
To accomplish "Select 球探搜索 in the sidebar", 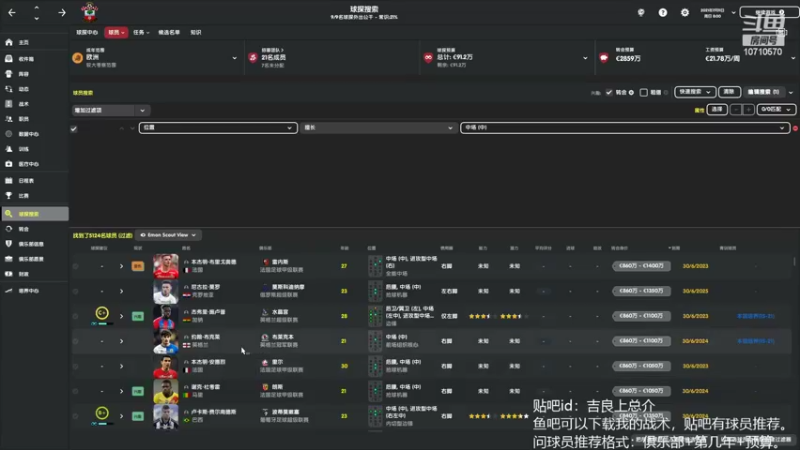I will [35, 214].
